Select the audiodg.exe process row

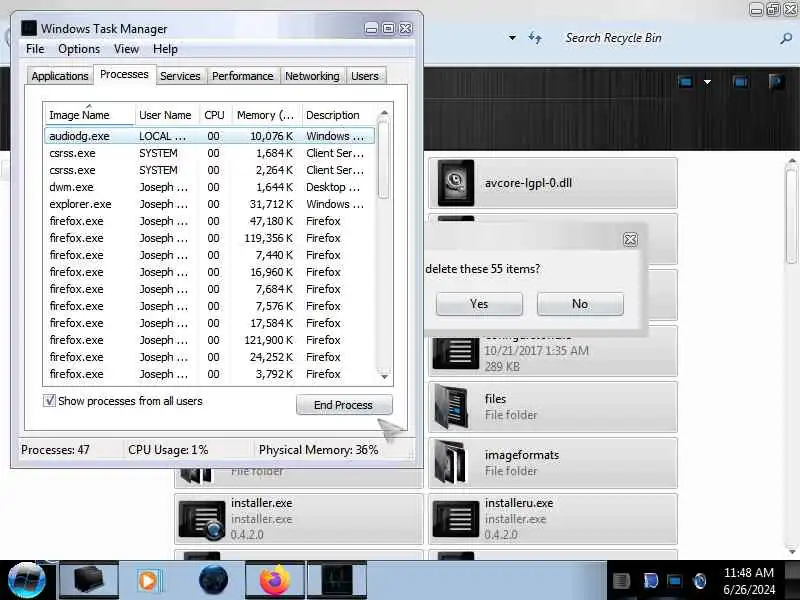click(210, 136)
